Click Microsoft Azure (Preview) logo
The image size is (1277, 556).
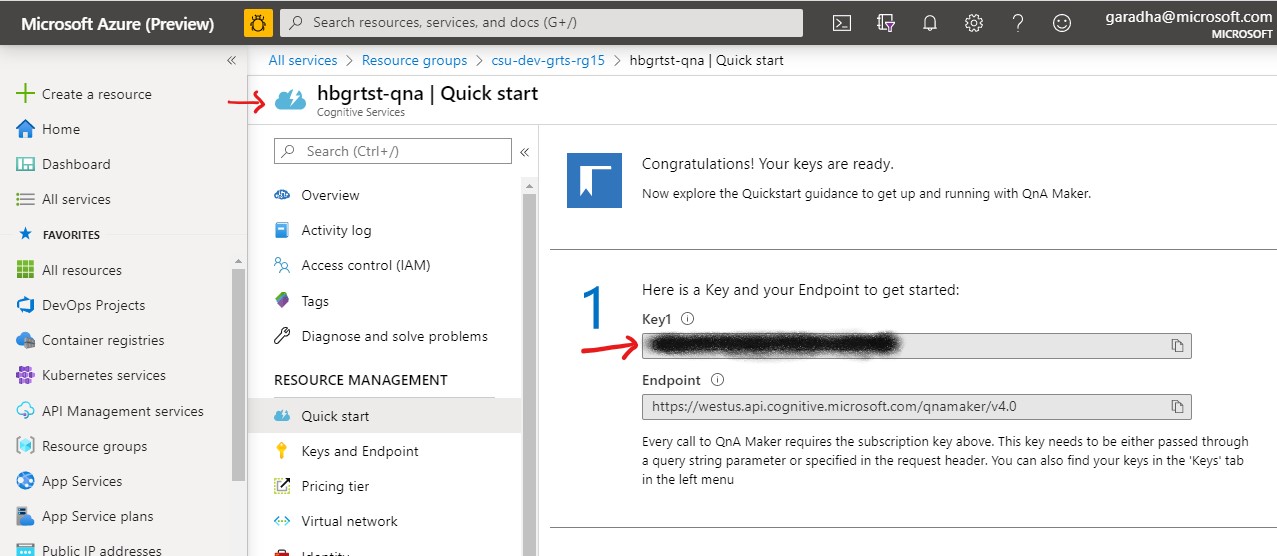point(118,23)
